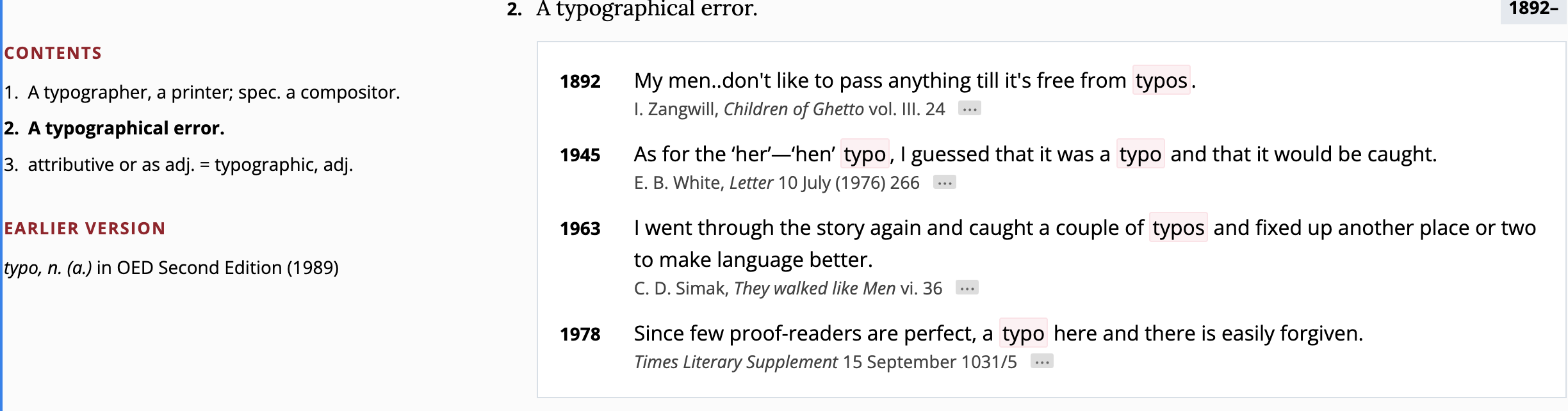Show more details for Times Literary Supplement citation
This screenshot has width=1568, height=411.
pos(1041,362)
